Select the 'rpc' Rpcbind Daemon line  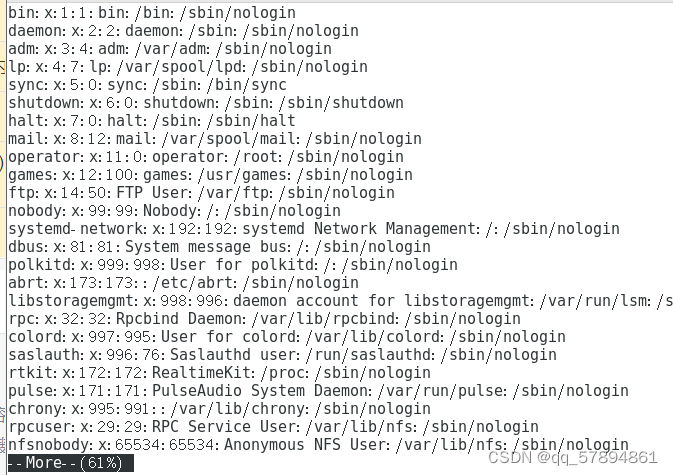[264, 319]
